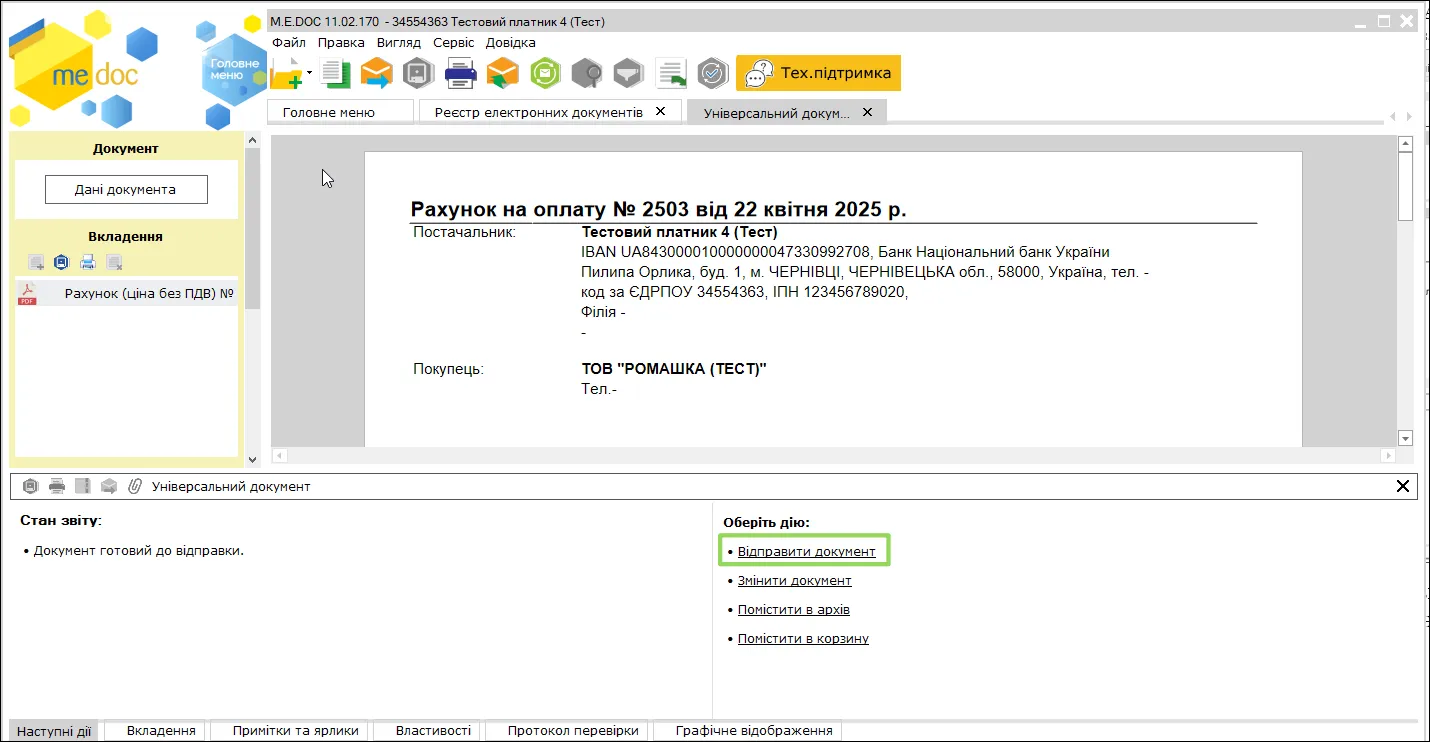Click the supplier name Тестовий платник 4 (Тест)
This screenshot has height=742, width=1430.
(x=680, y=232)
